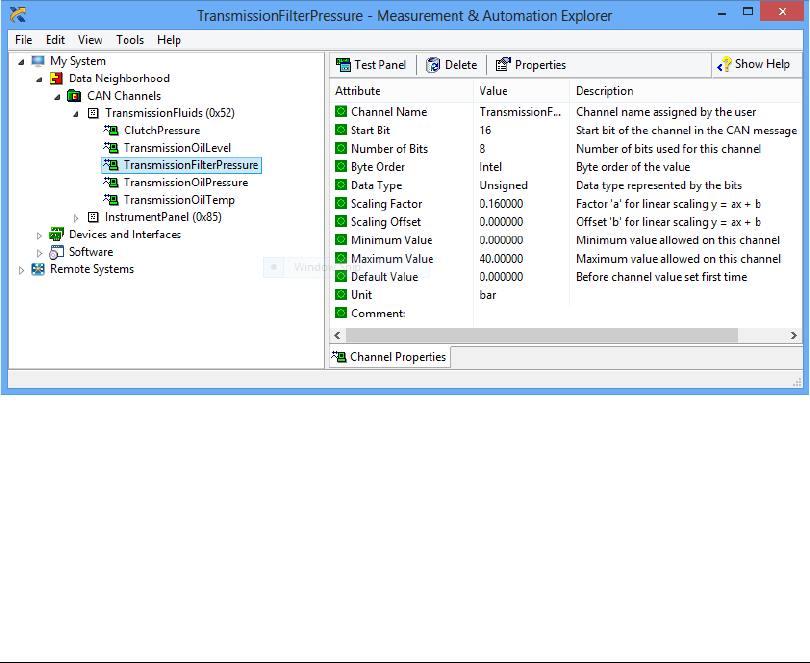Click the Unit value bar
The width and height of the screenshot is (810, 663).
coord(488,295)
